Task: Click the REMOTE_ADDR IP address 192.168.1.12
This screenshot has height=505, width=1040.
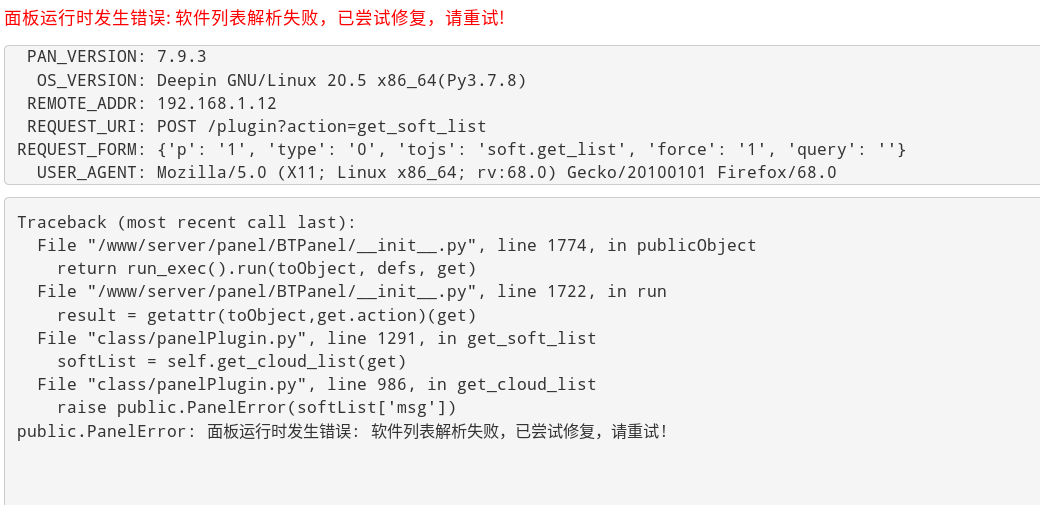Action: [216, 103]
